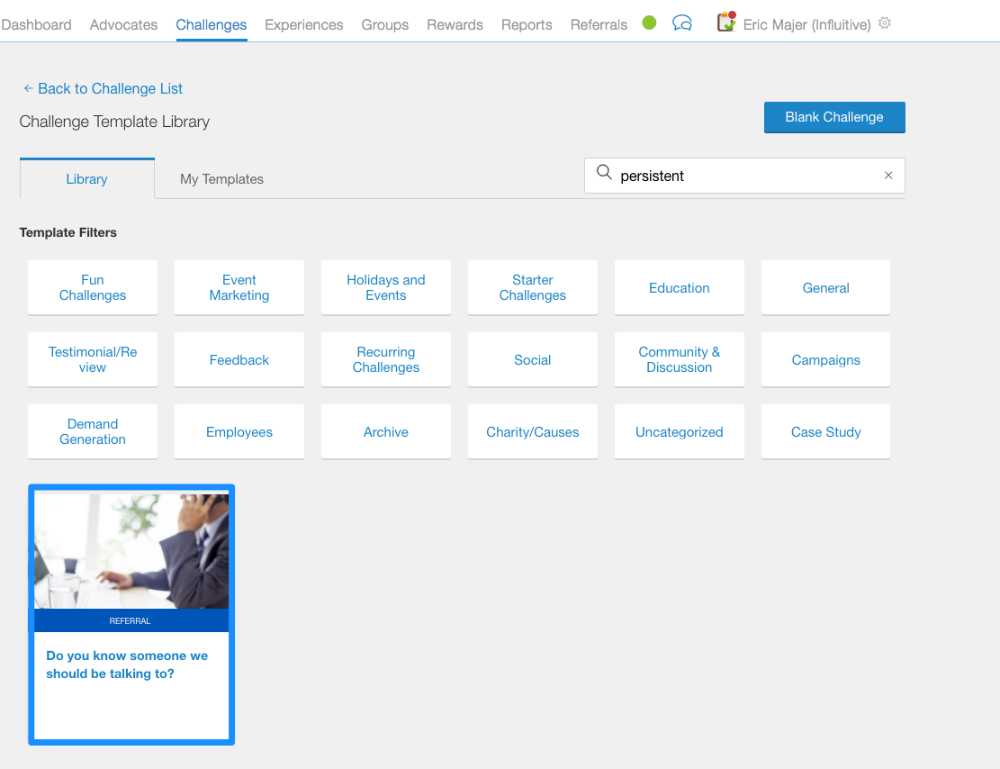Filter by Fun Challenges
Image resolution: width=1000 pixels, height=769 pixels.
(92, 288)
